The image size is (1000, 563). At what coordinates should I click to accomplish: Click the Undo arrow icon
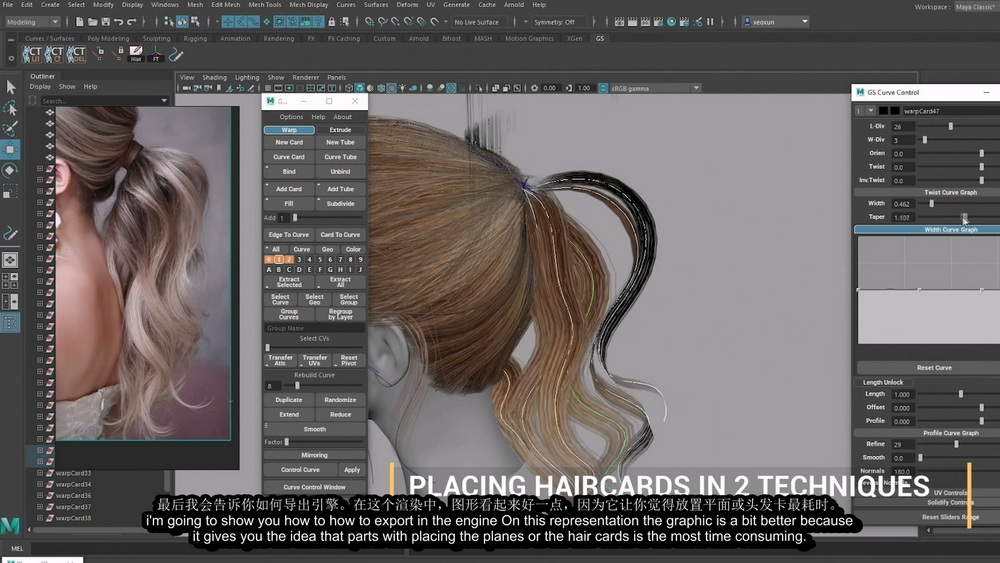(119, 22)
